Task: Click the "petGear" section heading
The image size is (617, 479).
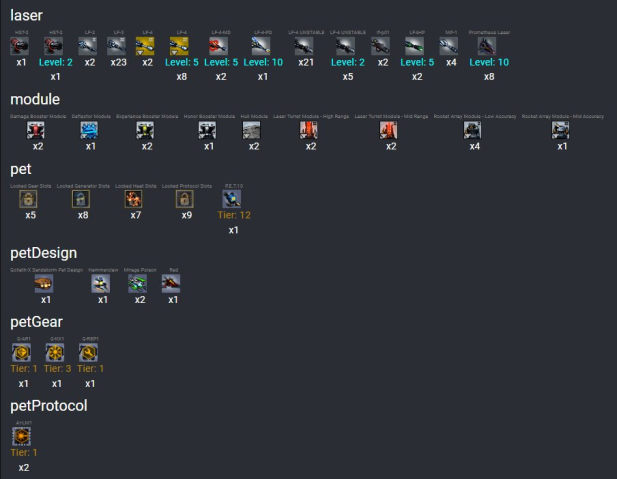Action: point(37,322)
